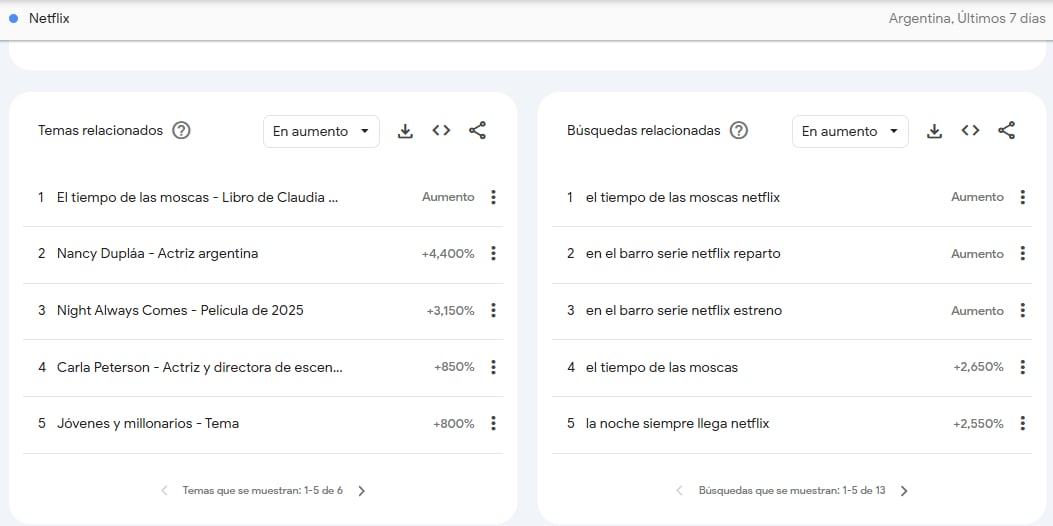The width and height of the screenshot is (1053, 526).
Task: Open options menu for Nancy Dupláa row
Action: pos(494,253)
